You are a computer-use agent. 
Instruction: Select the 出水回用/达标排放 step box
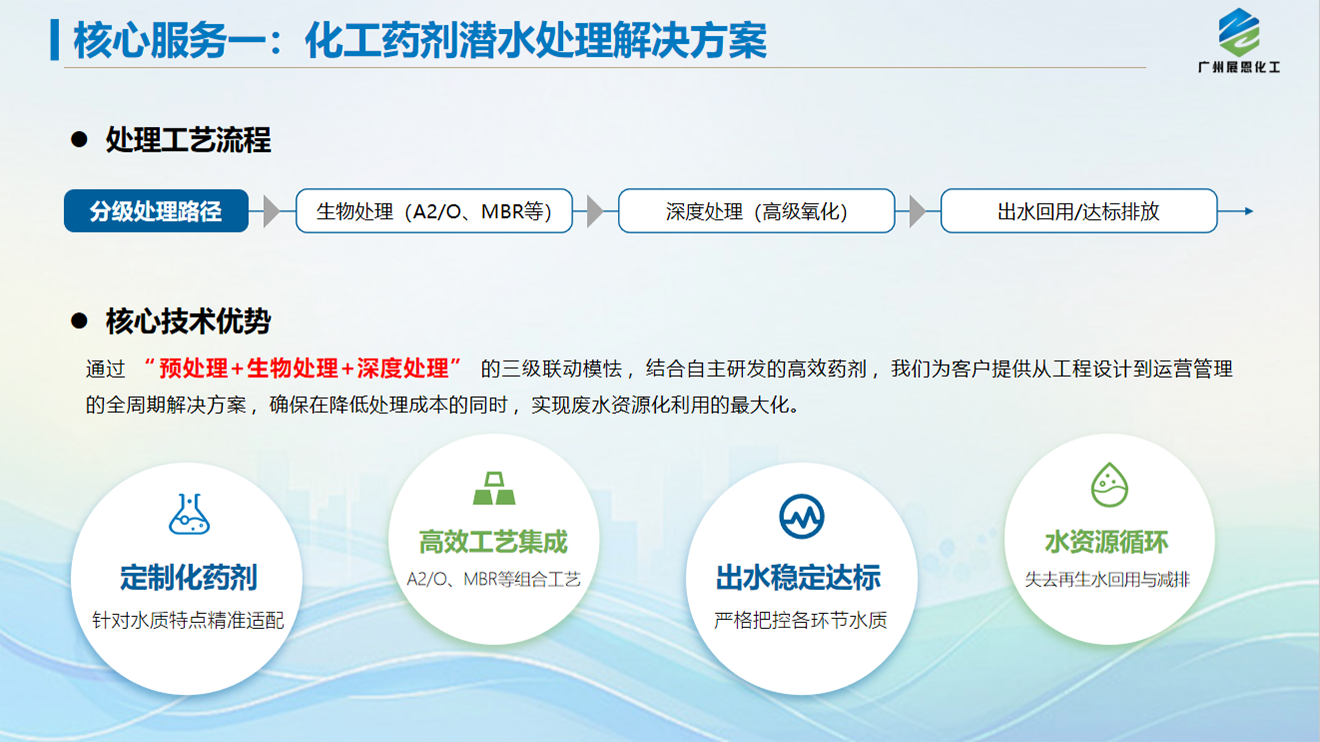pyautogui.click(x=1078, y=211)
